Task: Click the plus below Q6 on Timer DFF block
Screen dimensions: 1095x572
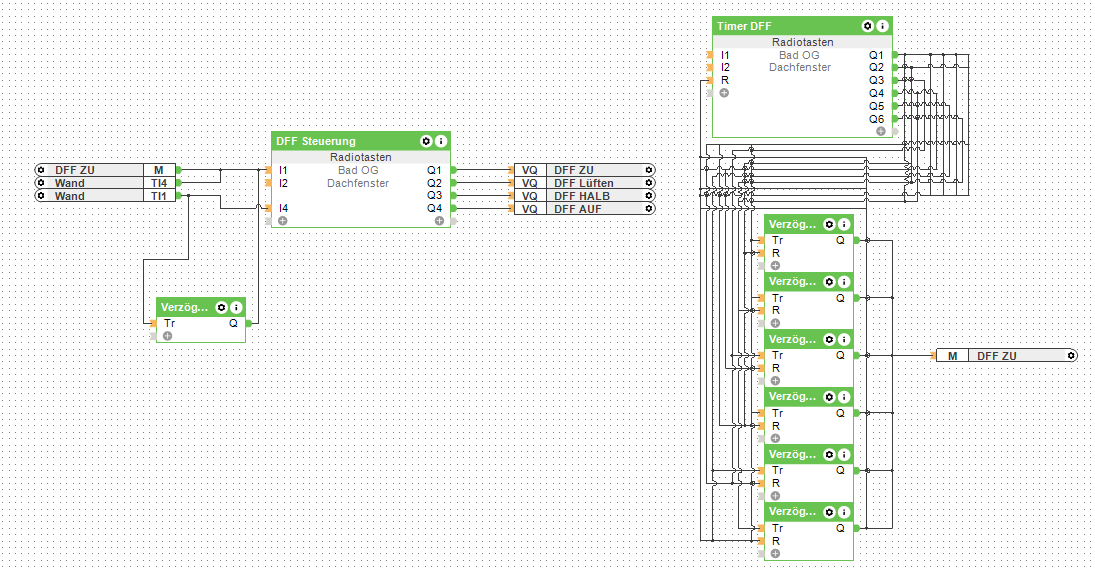Action: pos(881,131)
